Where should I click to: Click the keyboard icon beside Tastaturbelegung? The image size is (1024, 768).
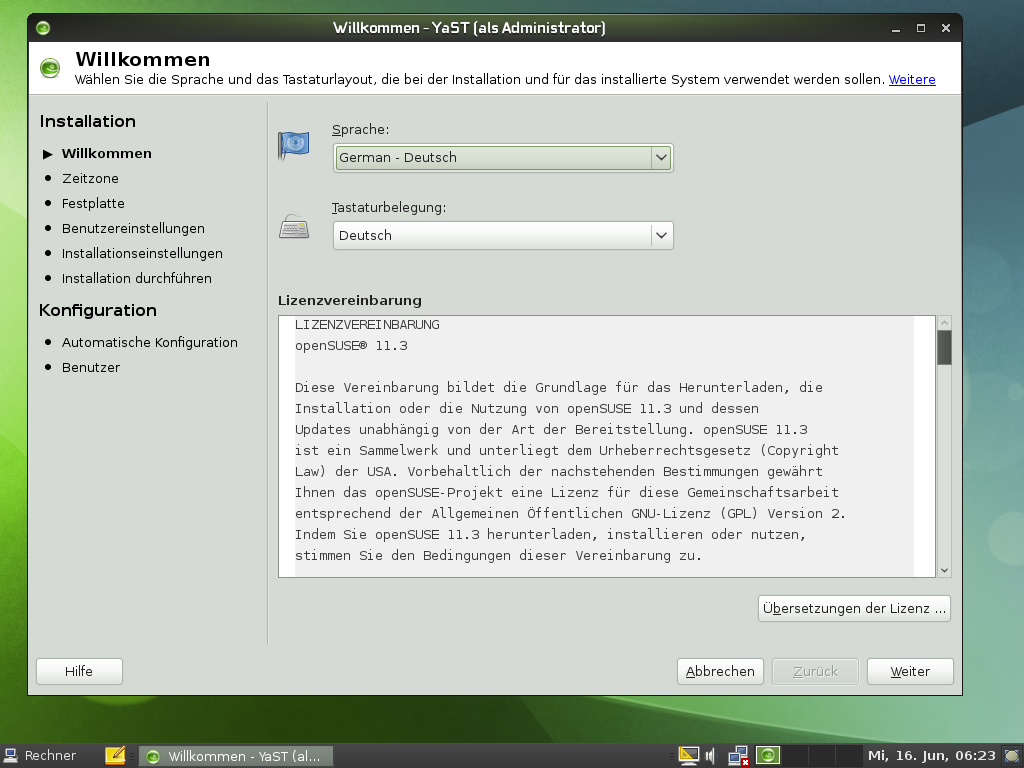(293, 224)
